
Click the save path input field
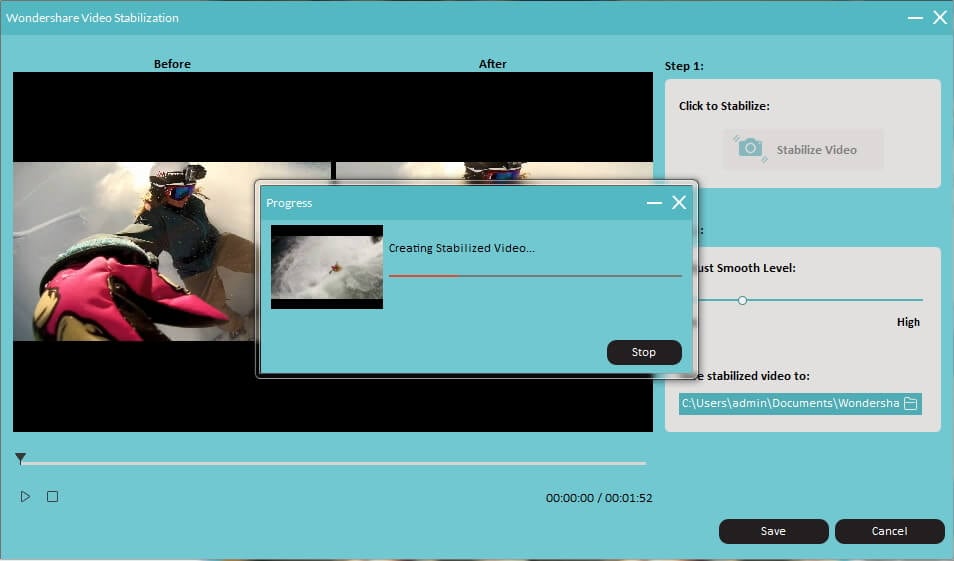click(x=800, y=403)
